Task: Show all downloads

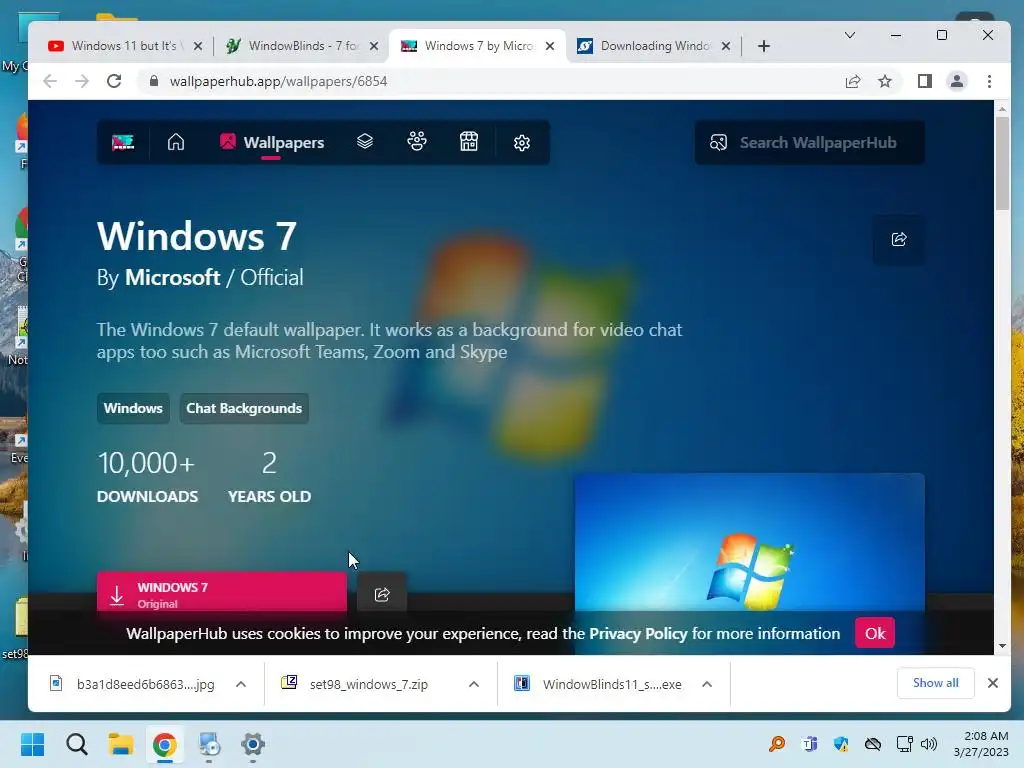Action: 935,682
